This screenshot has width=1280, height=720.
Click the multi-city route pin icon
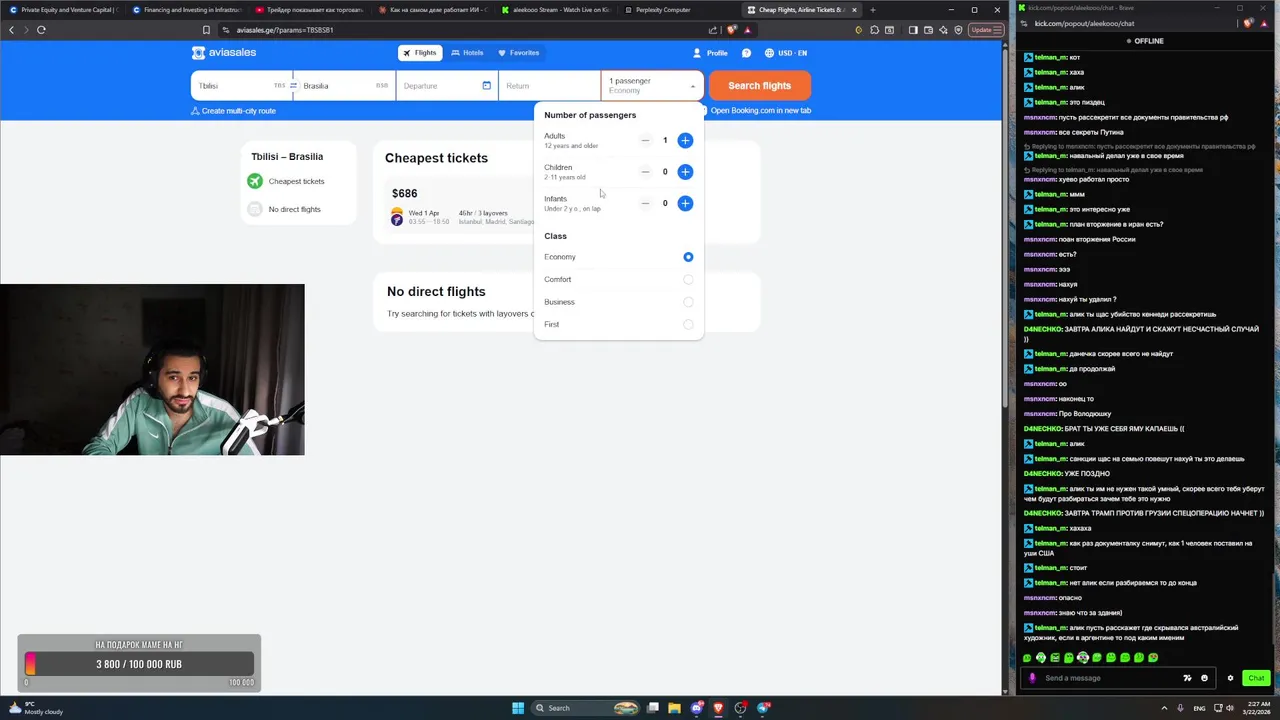[x=195, y=111]
